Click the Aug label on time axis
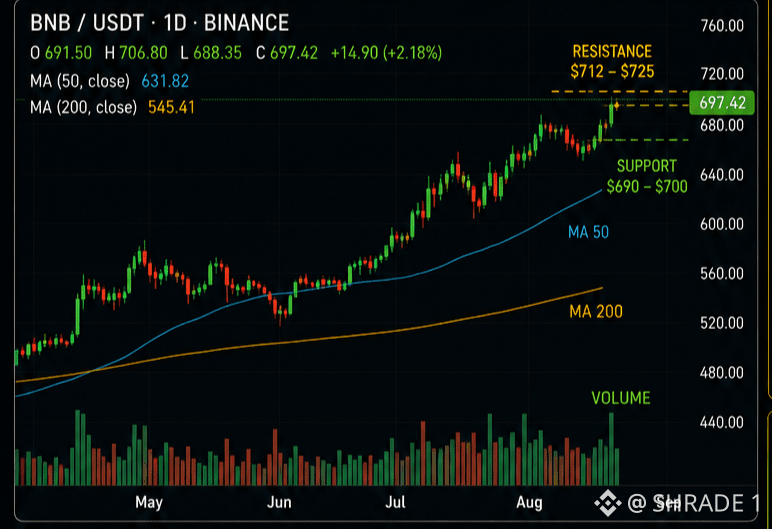Image resolution: width=772 pixels, height=529 pixels. tap(529, 502)
